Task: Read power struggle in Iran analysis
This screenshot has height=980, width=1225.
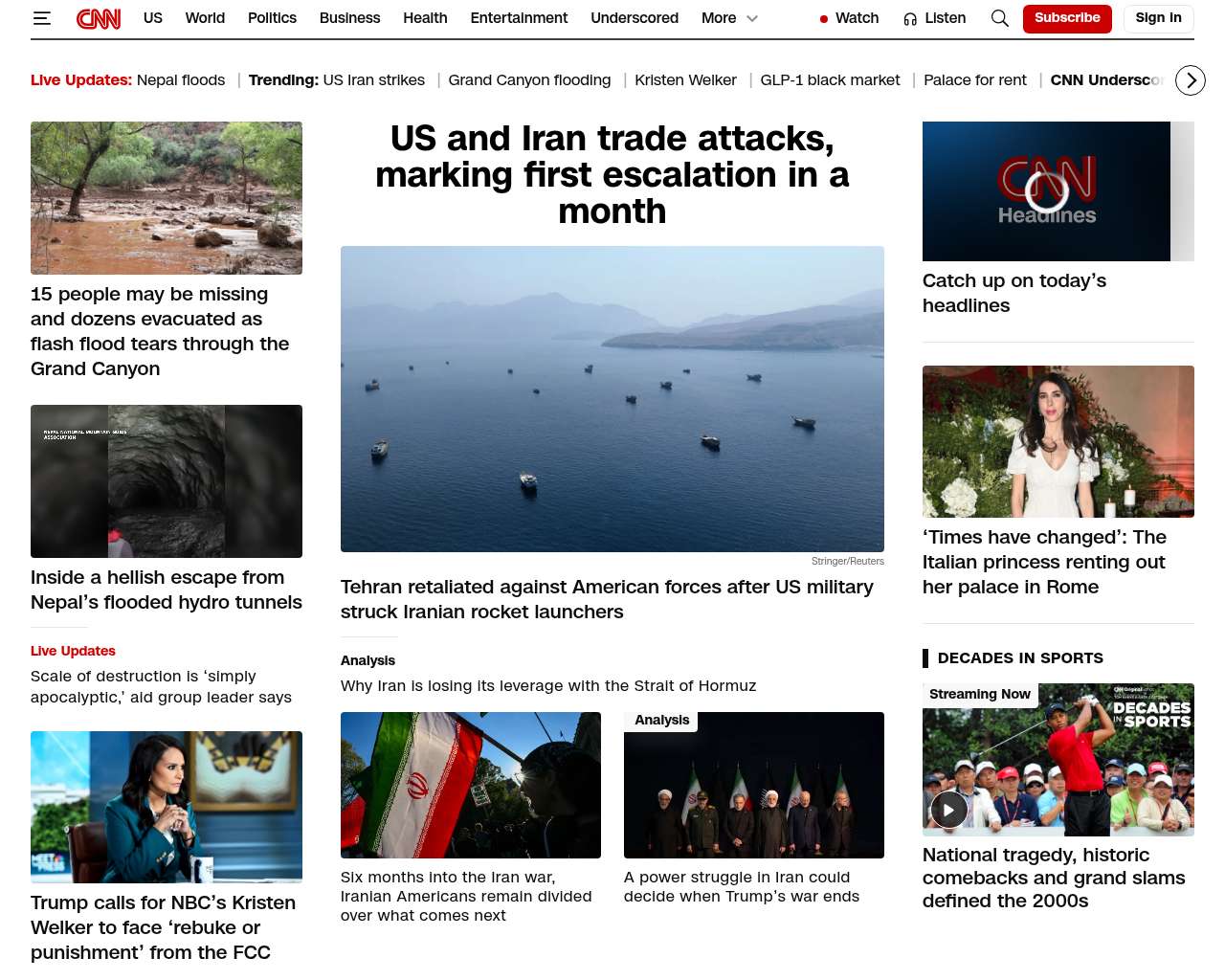Action: point(742,887)
